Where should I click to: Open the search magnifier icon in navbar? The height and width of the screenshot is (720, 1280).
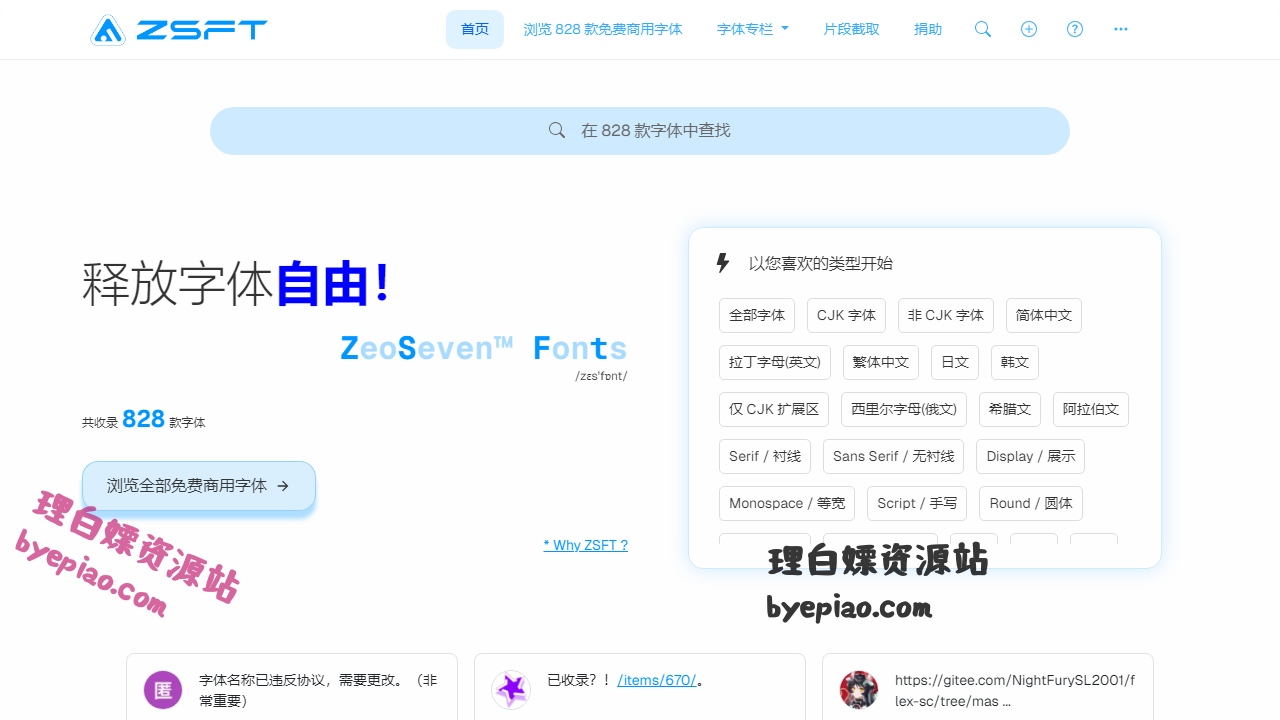pyautogui.click(x=983, y=29)
